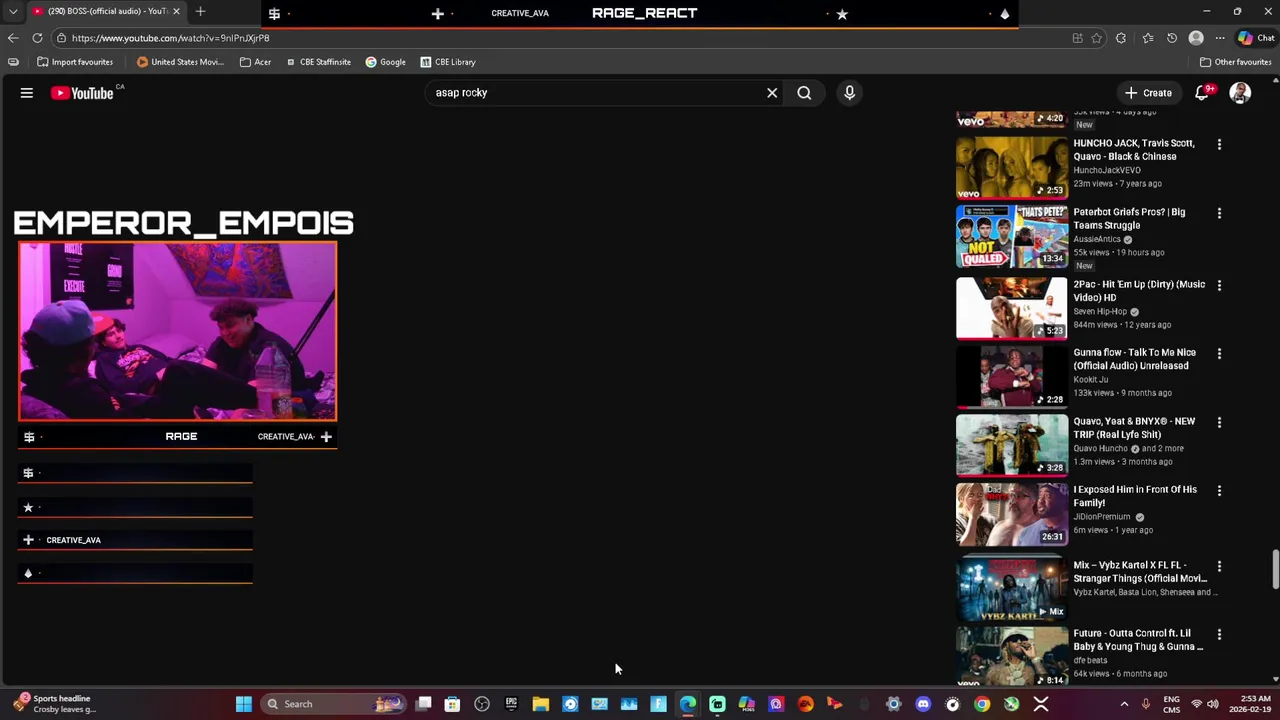Open YouTube notifications bell
This screenshot has height=720, width=1280.
tap(1202, 93)
